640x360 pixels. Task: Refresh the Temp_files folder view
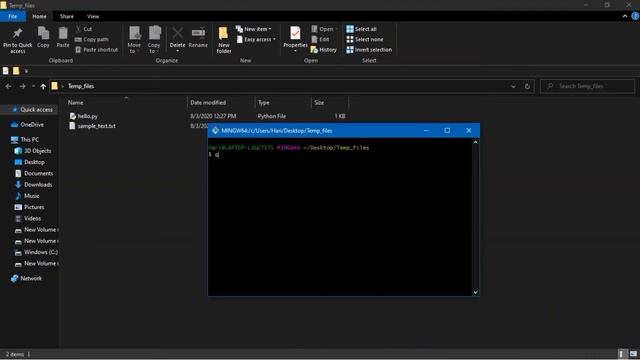point(527,86)
